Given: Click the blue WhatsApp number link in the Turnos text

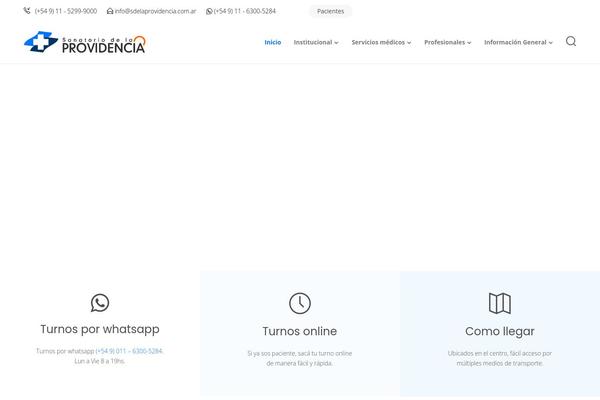Looking at the screenshot, I should [x=129, y=351].
